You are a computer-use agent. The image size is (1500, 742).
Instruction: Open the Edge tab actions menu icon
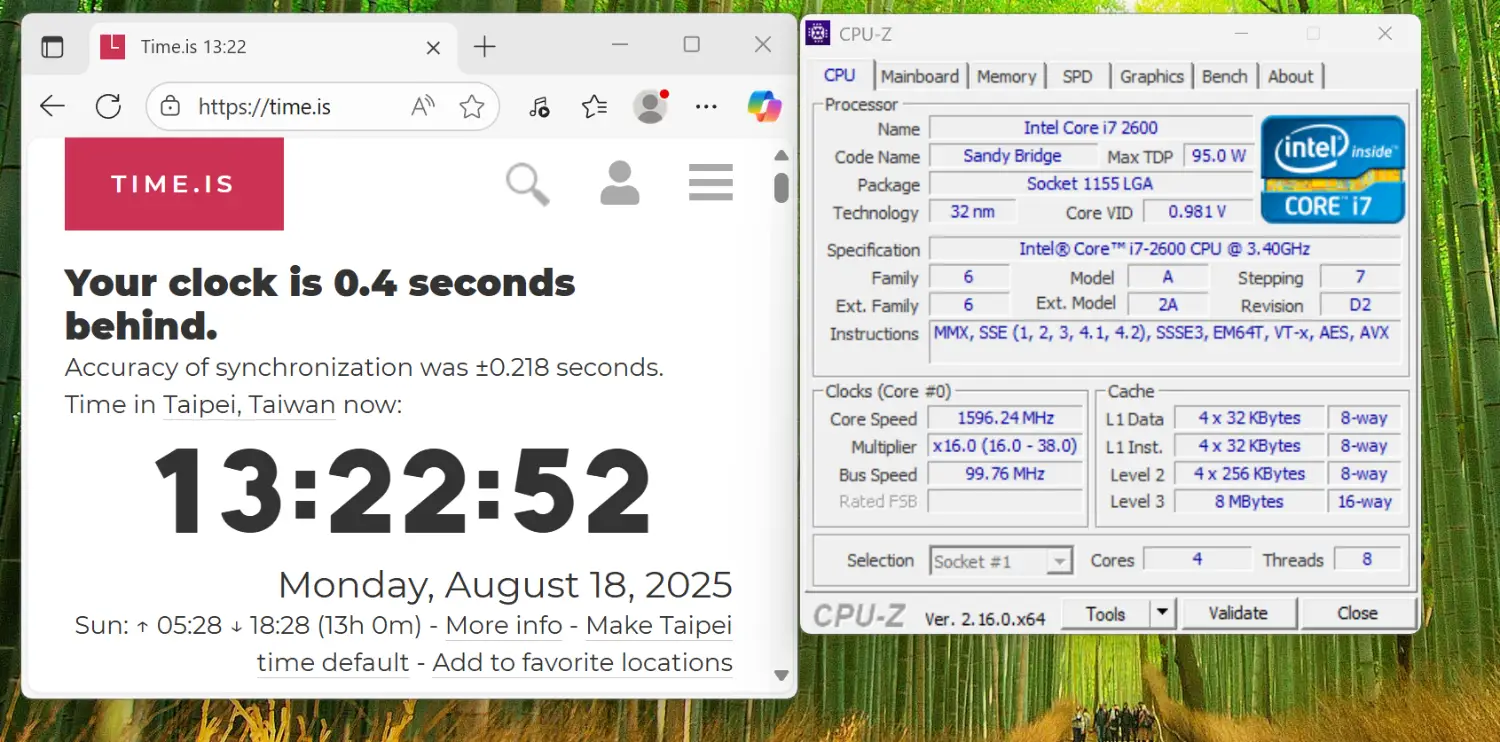(52, 47)
